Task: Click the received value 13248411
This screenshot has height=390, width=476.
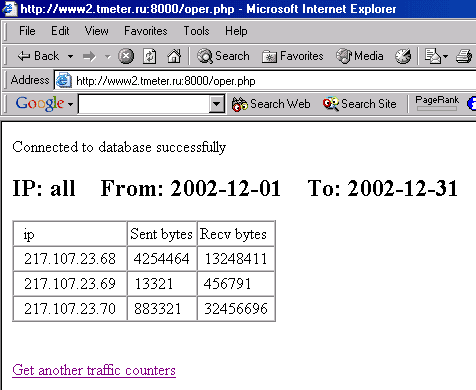Action: point(236,259)
